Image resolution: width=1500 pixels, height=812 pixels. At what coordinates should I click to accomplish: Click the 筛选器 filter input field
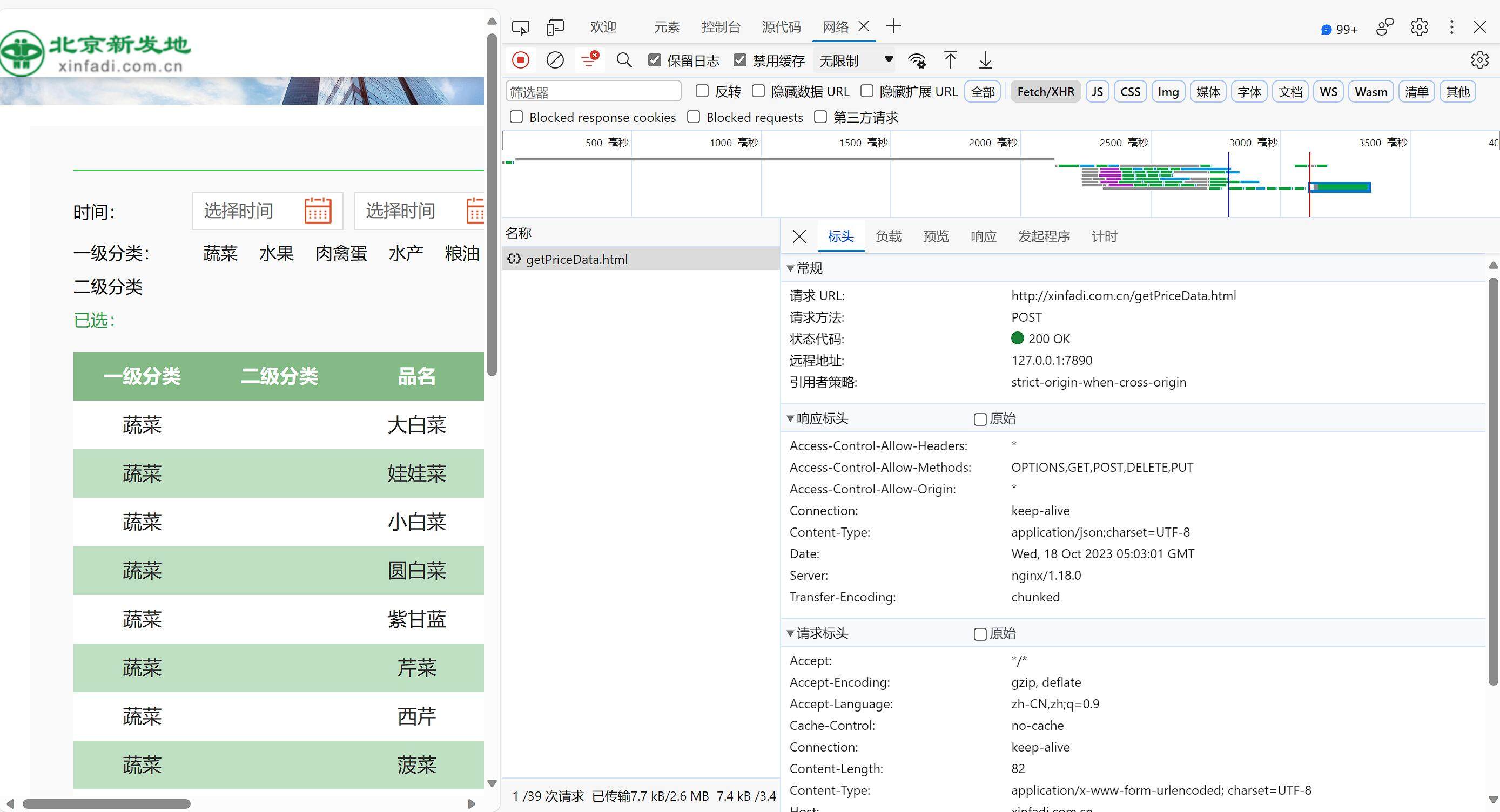click(x=593, y=92)
